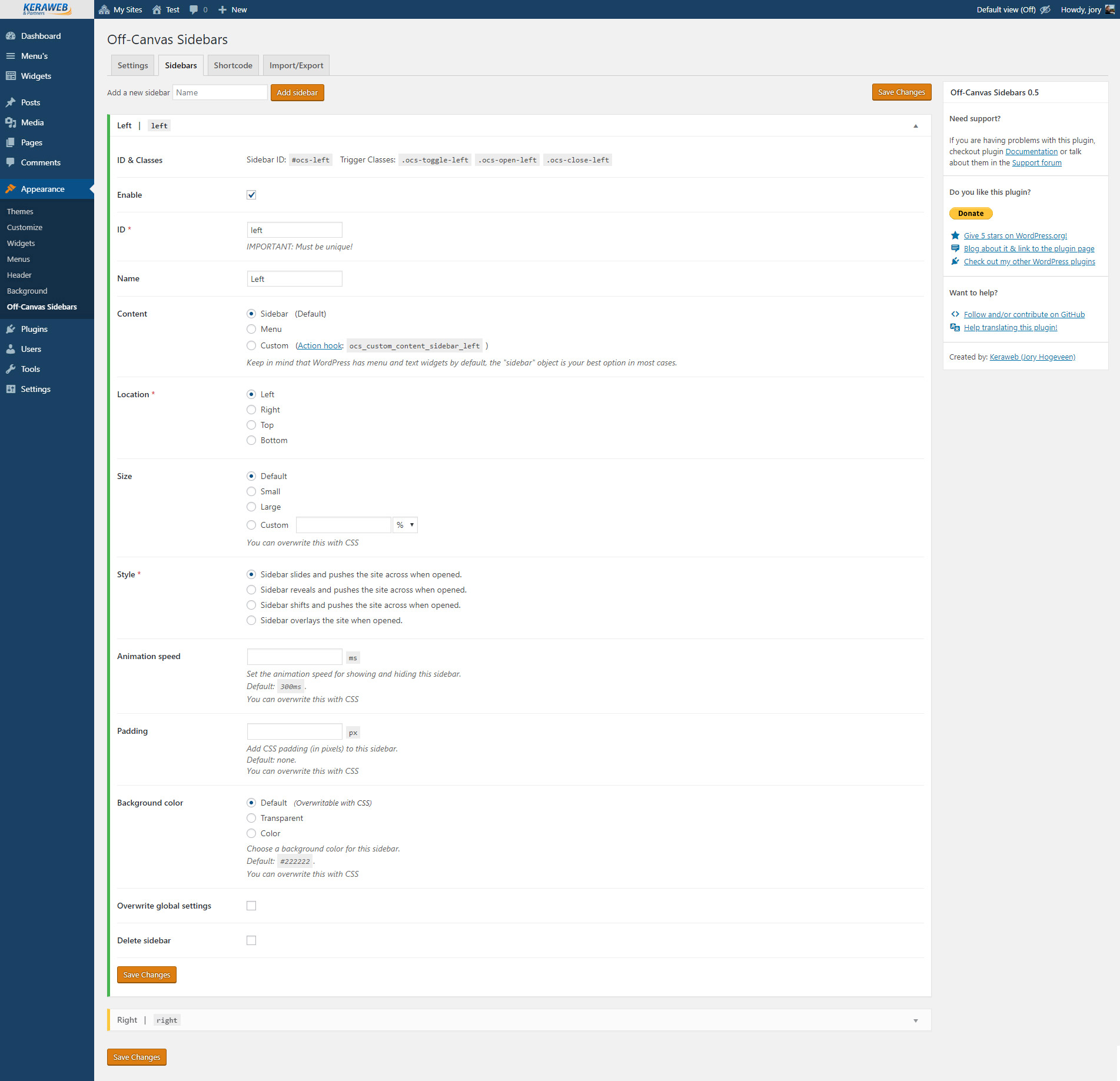Open Media via its sidebar icon
Image resolution: width=1120 pixels, height=1081 pixels.
(11, 122)
